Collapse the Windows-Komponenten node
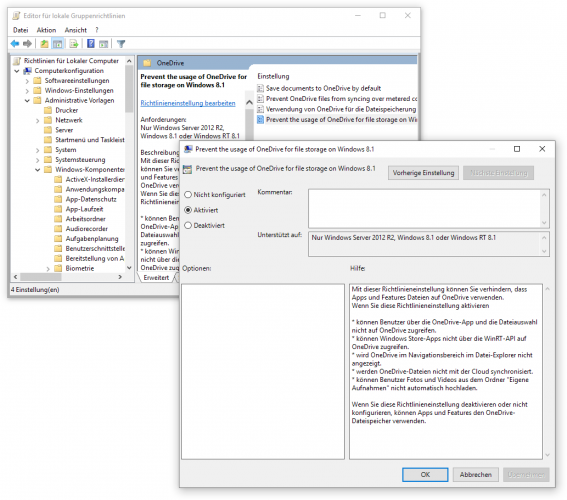Image resolution: width=567 pixels, height=500 pixels. (38, 170)
